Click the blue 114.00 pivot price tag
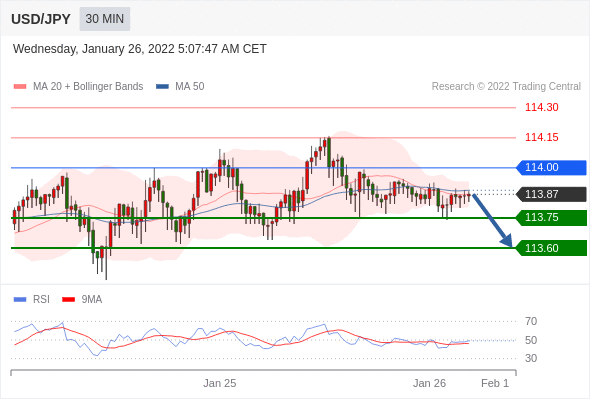590x400 pixels. tap(551, 167)
